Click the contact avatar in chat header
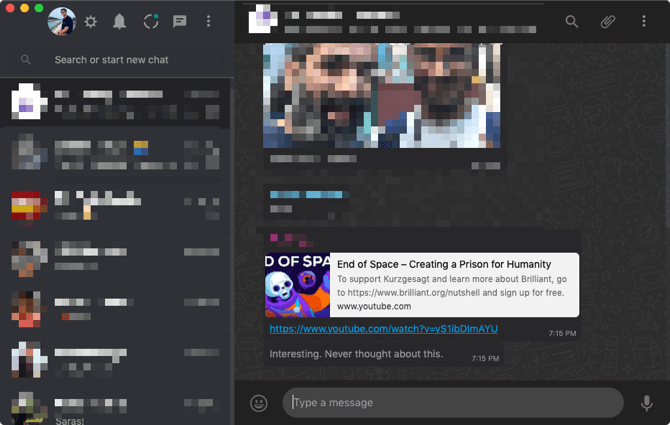Viewport: 670px width, 425px height. pyautogui.click(x=261, y=21)
